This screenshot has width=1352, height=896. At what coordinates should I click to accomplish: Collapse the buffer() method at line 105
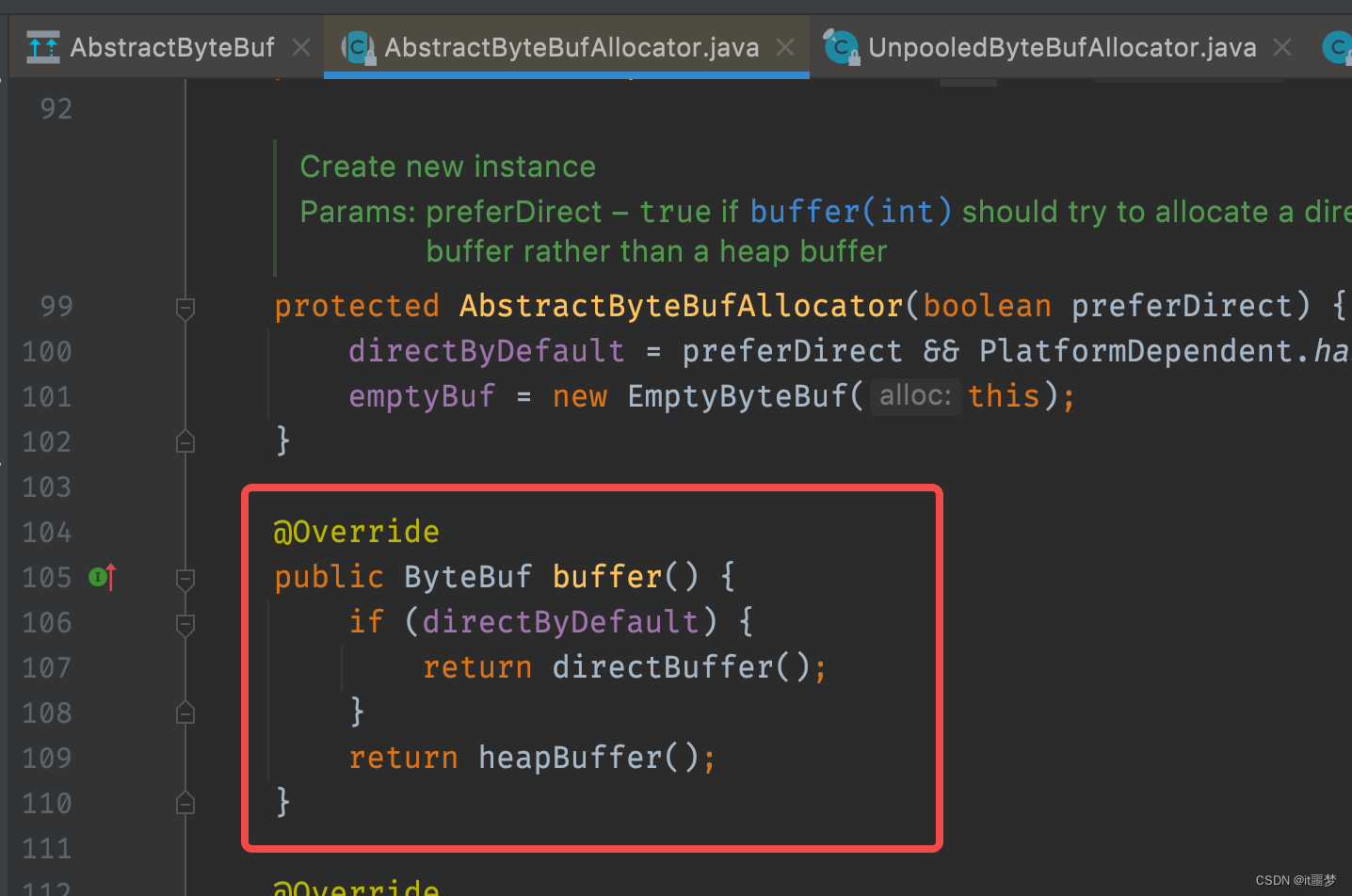[185, 578]
